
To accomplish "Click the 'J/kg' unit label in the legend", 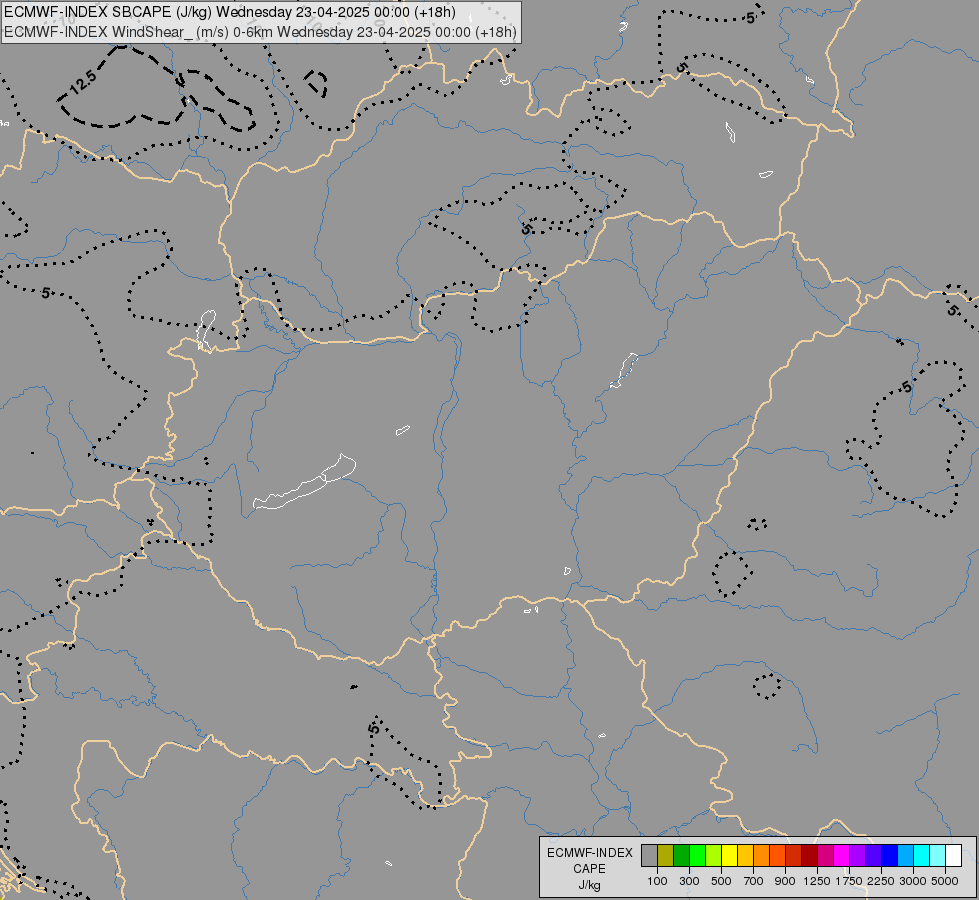I will point(589,885).
